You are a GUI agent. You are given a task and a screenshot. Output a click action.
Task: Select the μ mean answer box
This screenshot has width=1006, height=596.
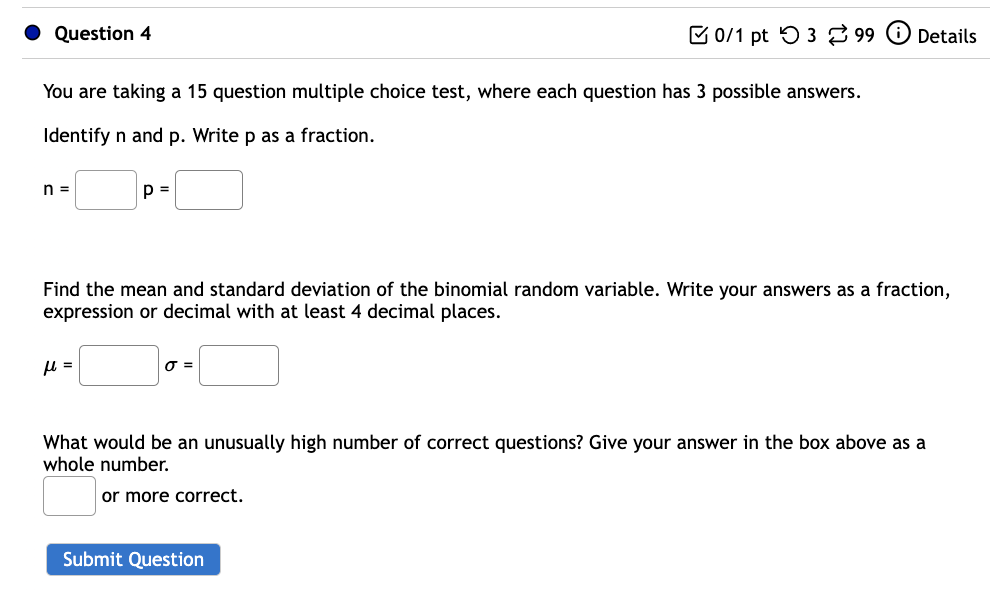pos(118,365)
